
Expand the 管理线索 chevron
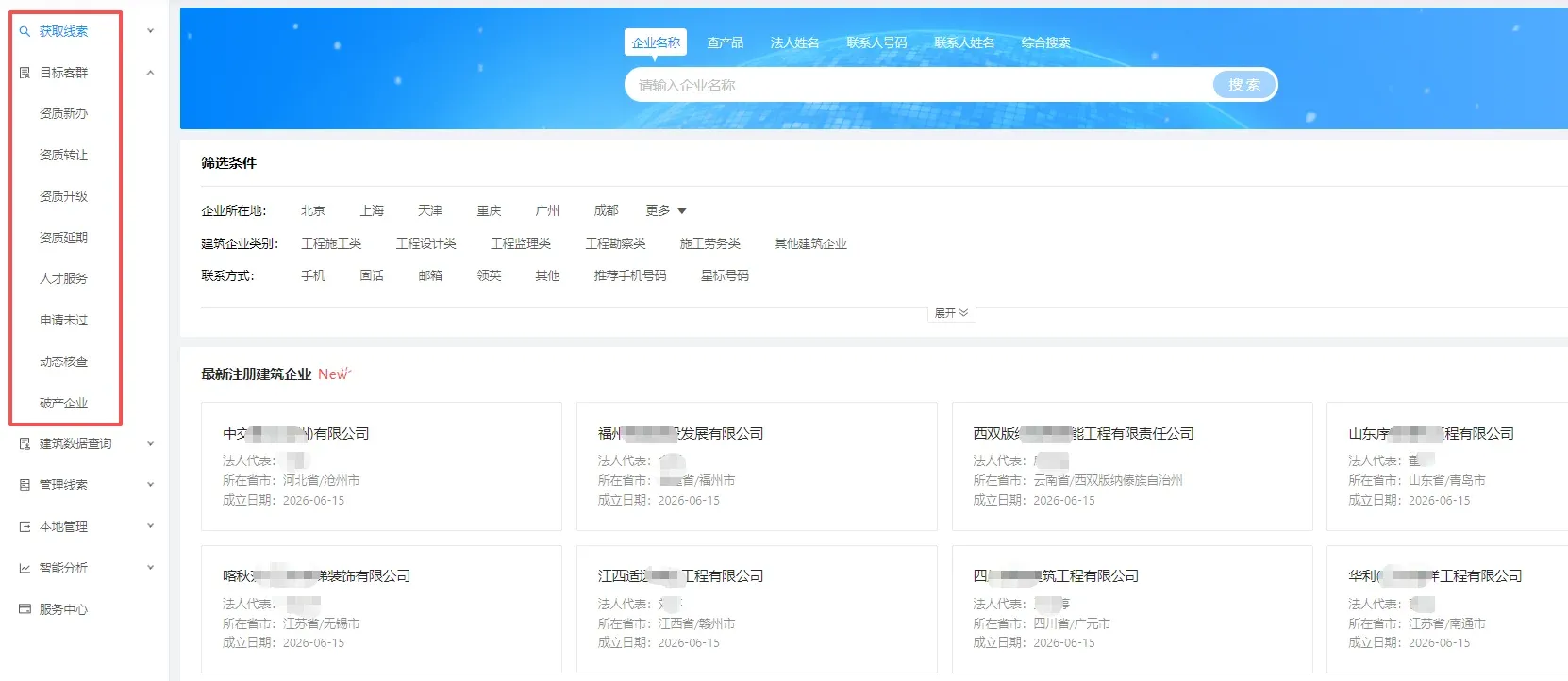coord(151,485)
